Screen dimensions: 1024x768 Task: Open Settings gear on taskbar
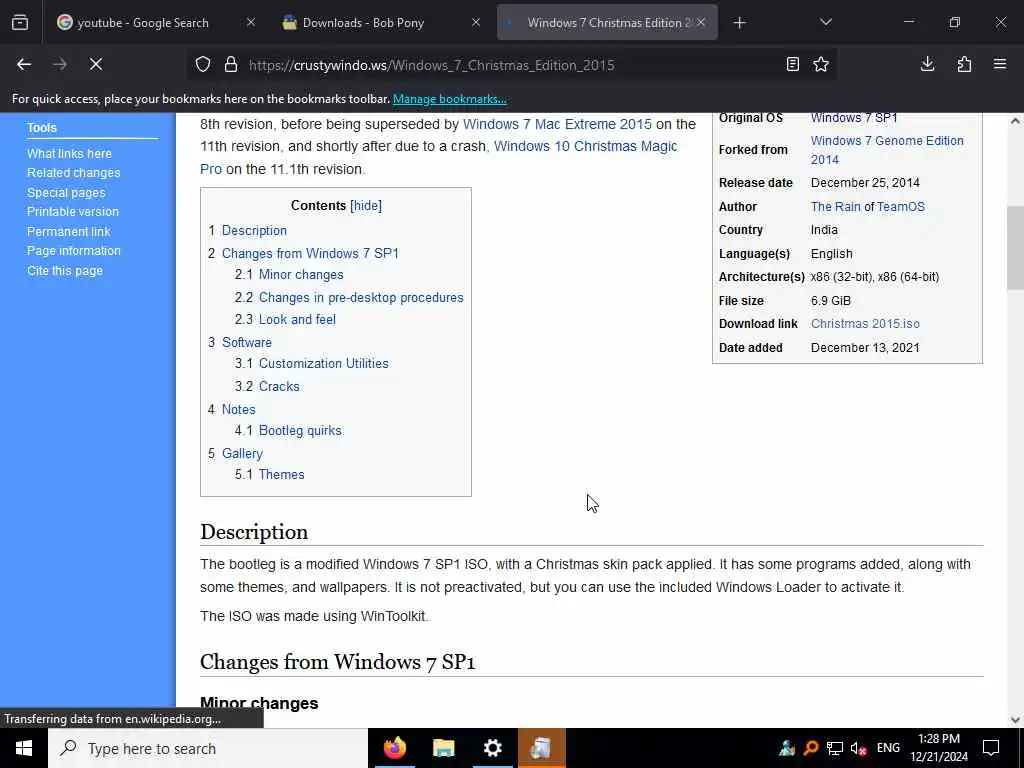click(x=492, y=748)
